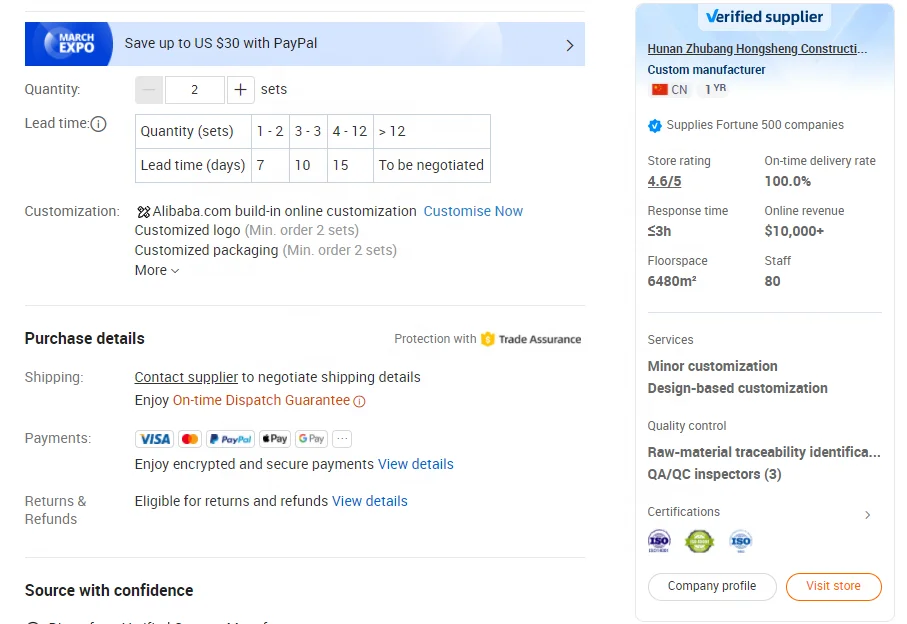
Task: Click the Visa payment icon
Action: [x=155, y=439]
